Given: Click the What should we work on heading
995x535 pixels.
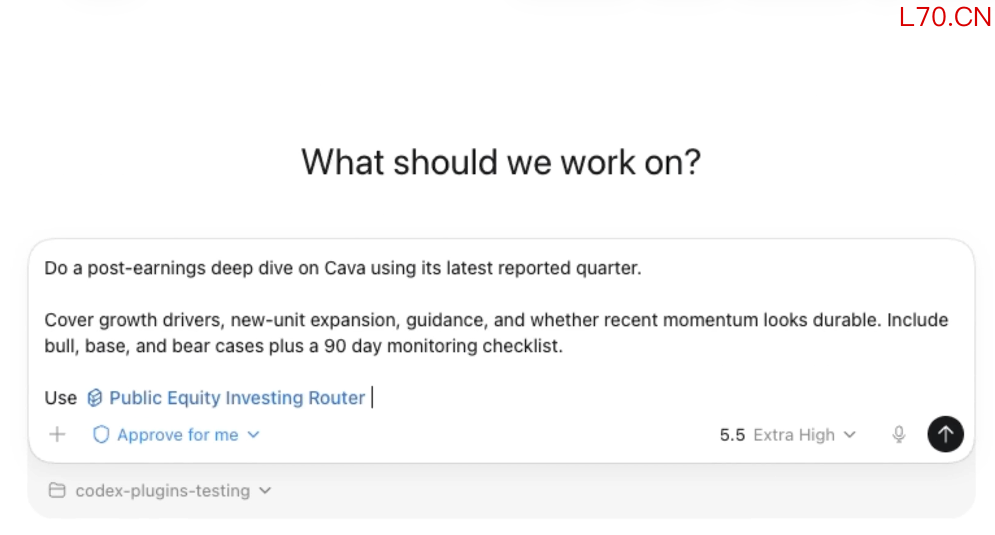Looking at the screenshot, I should [501, 162].
